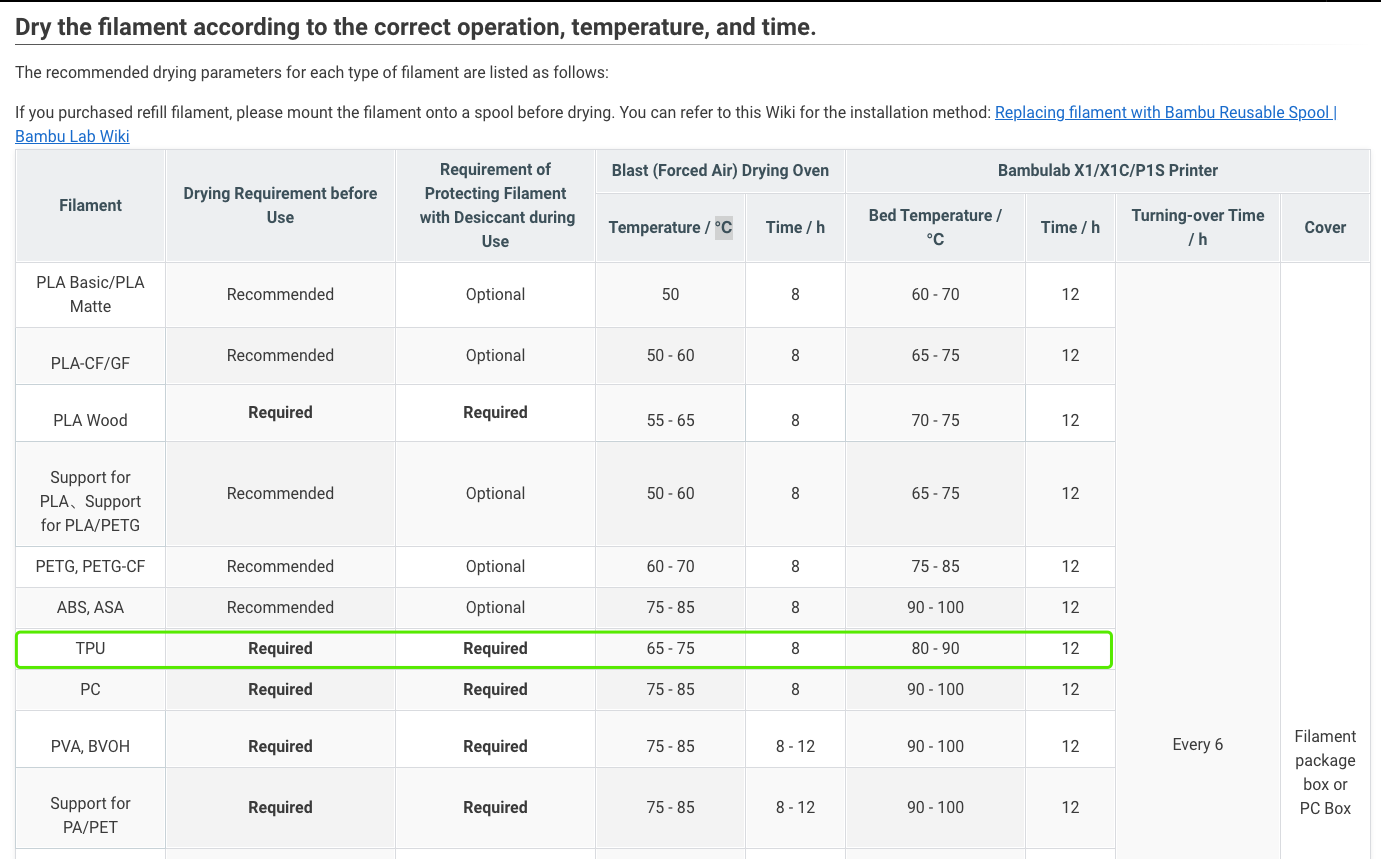Click the Every 6 turning-over time cell

(1198, 744)
